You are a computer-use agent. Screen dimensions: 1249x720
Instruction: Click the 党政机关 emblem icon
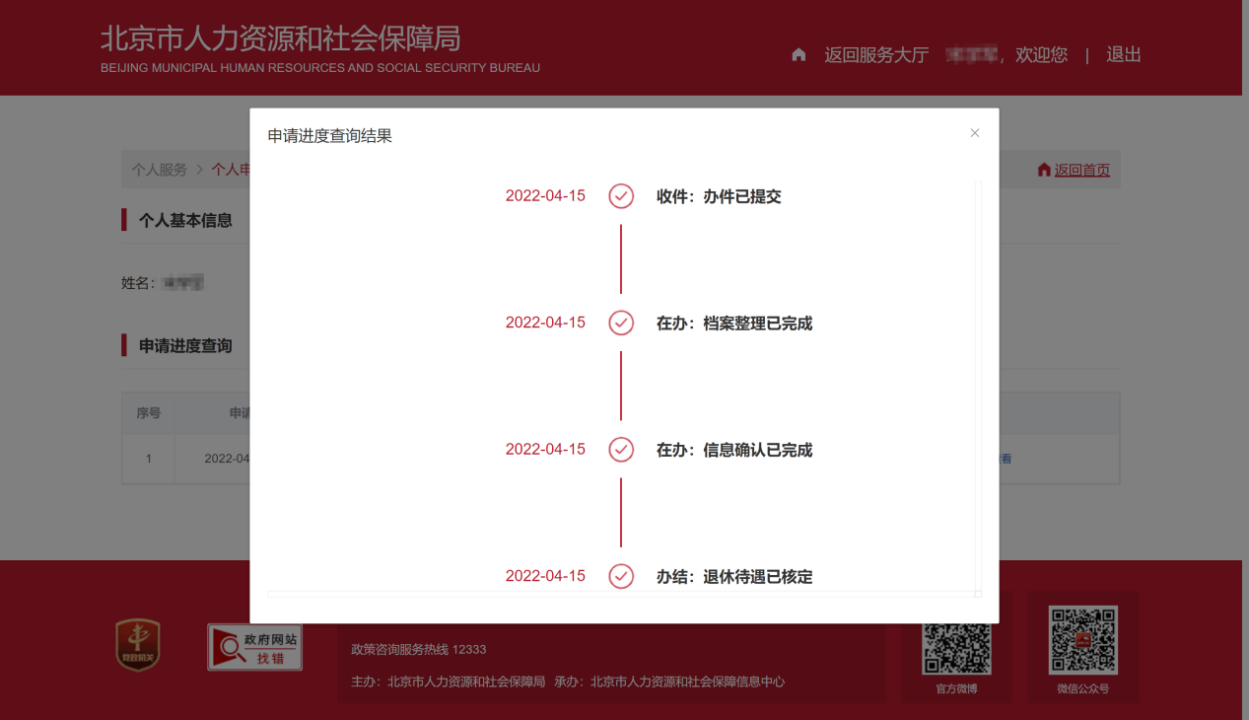point(137,645)
